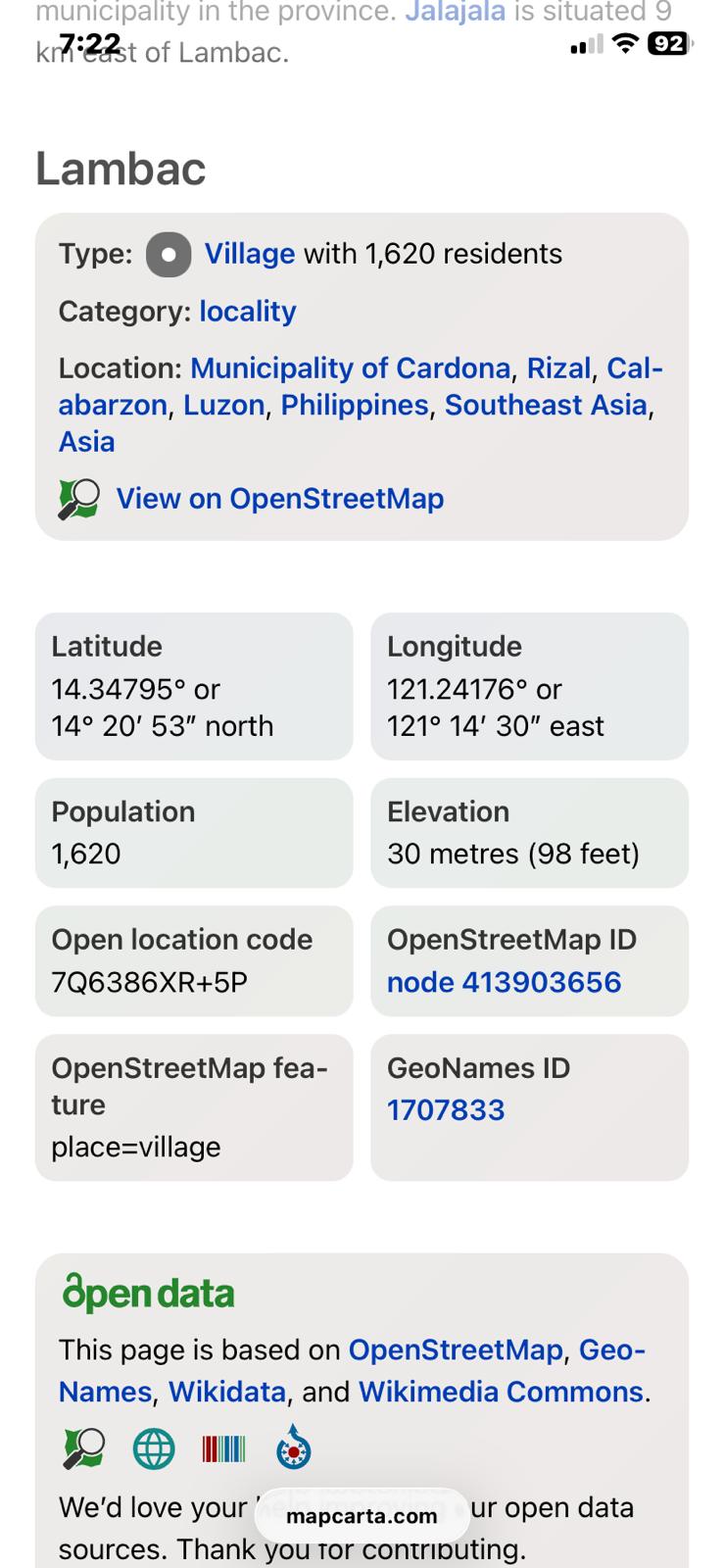Click View on OpenStreetMap link
724x1568 pixels.
tap(279, 499)
